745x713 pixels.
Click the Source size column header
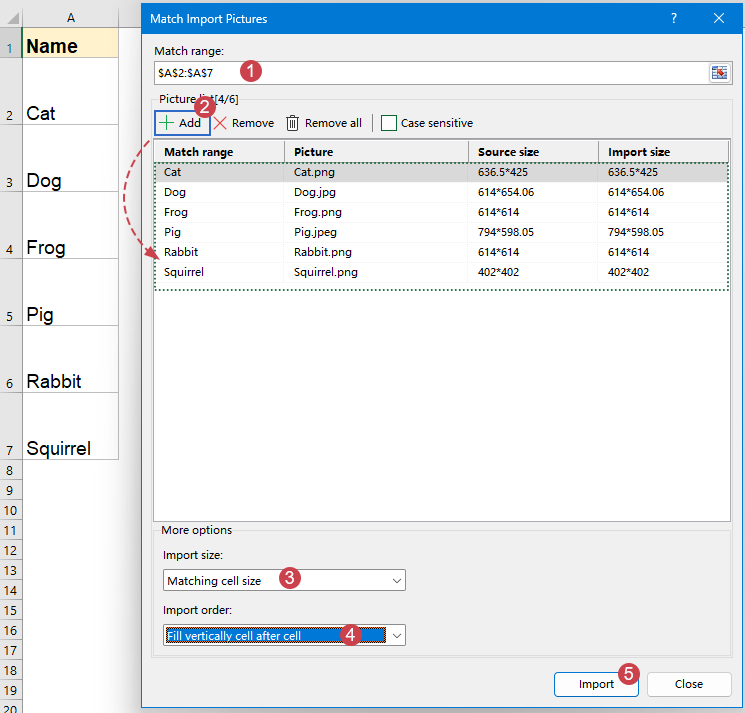point(533,152)
